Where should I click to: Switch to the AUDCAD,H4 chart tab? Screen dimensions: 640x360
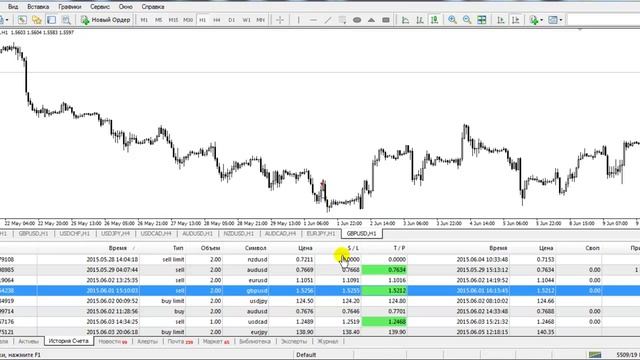[280, 233]
